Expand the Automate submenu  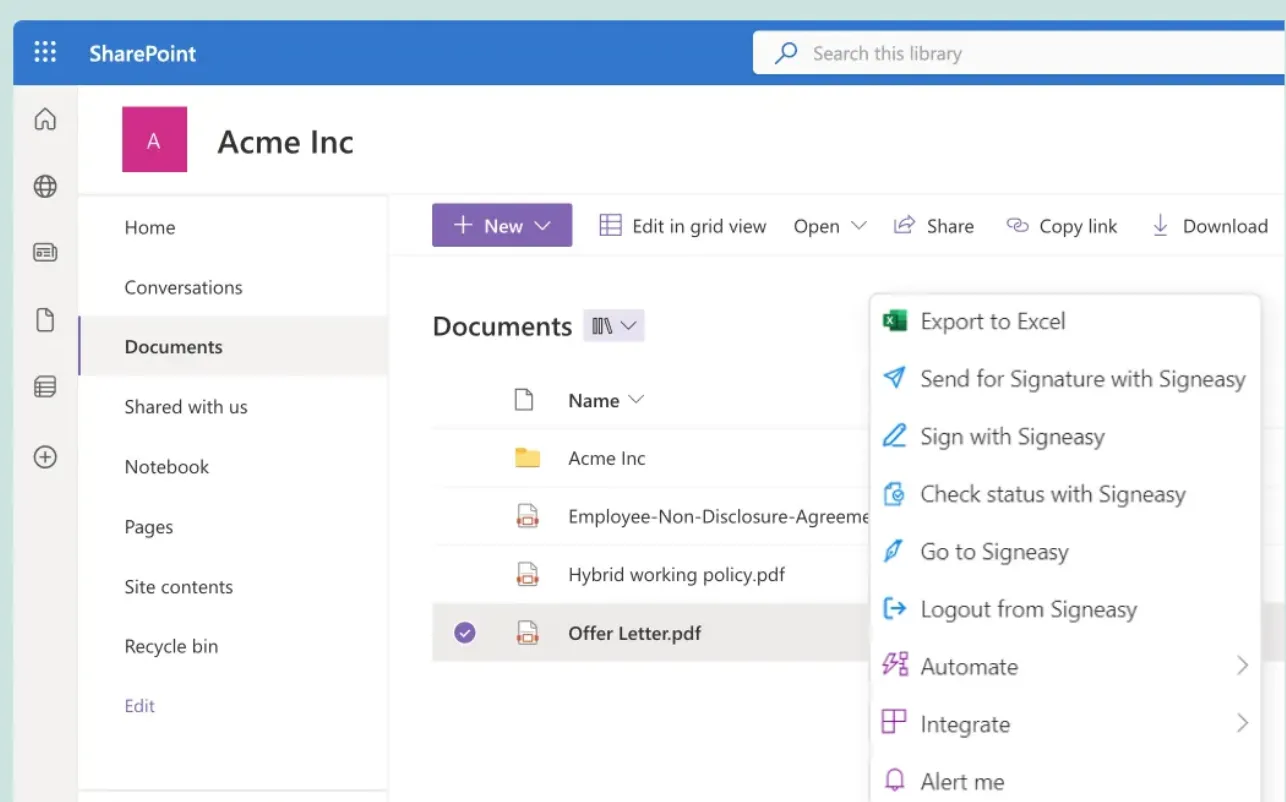click(1242, 665)
